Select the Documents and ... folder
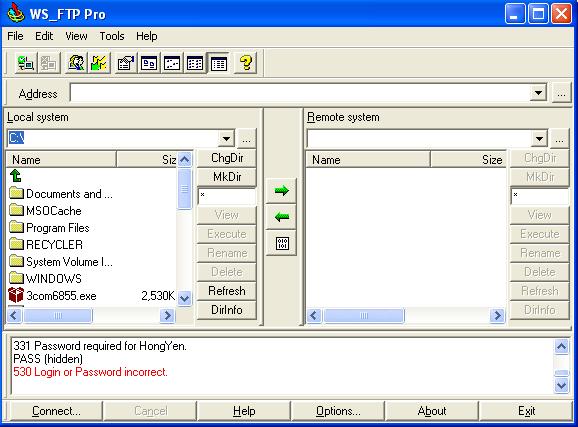578x427 pixels. click(61, 194)
